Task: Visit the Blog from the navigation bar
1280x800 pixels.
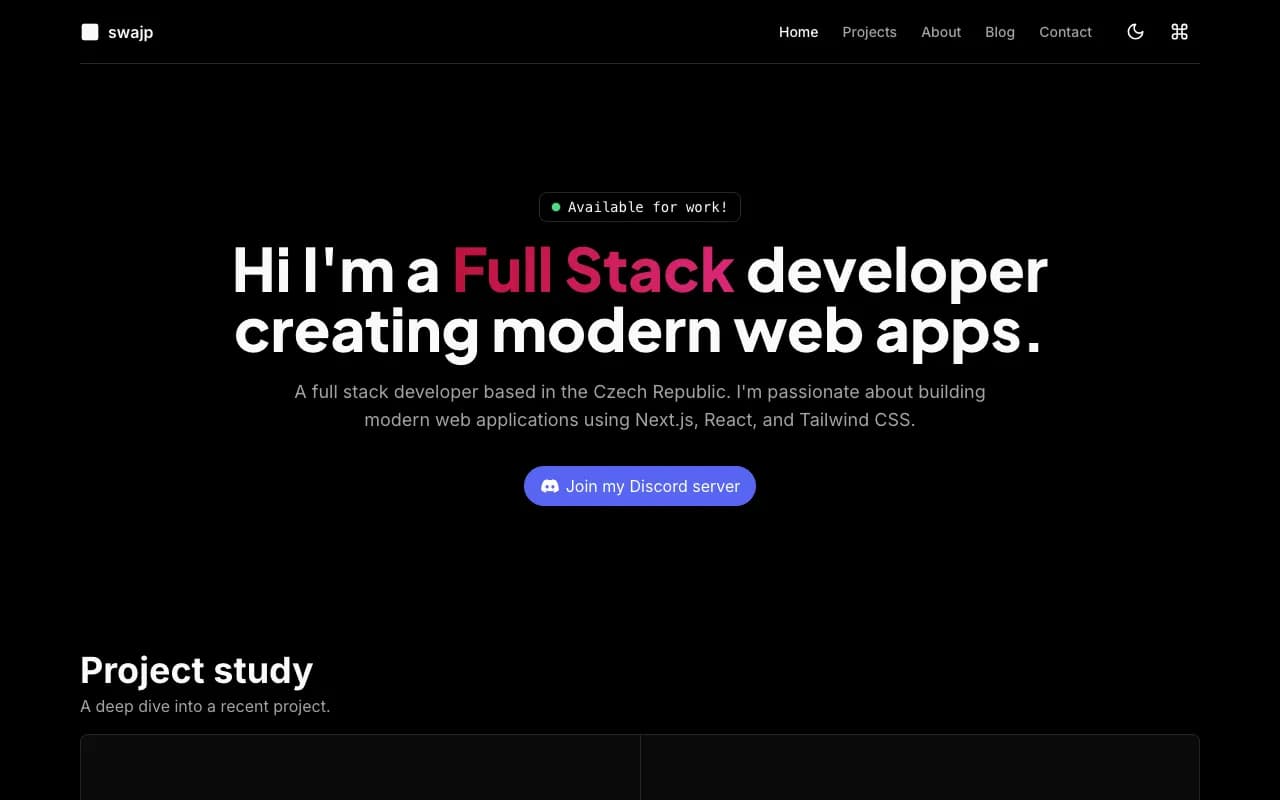Action: pyautogui.click(x=999, y=31)
